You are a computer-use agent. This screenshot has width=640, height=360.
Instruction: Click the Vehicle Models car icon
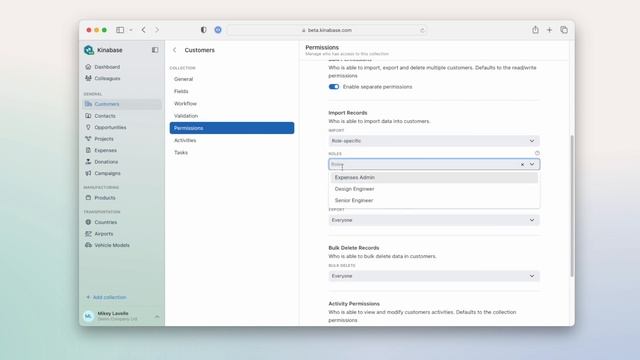(88, 245)
